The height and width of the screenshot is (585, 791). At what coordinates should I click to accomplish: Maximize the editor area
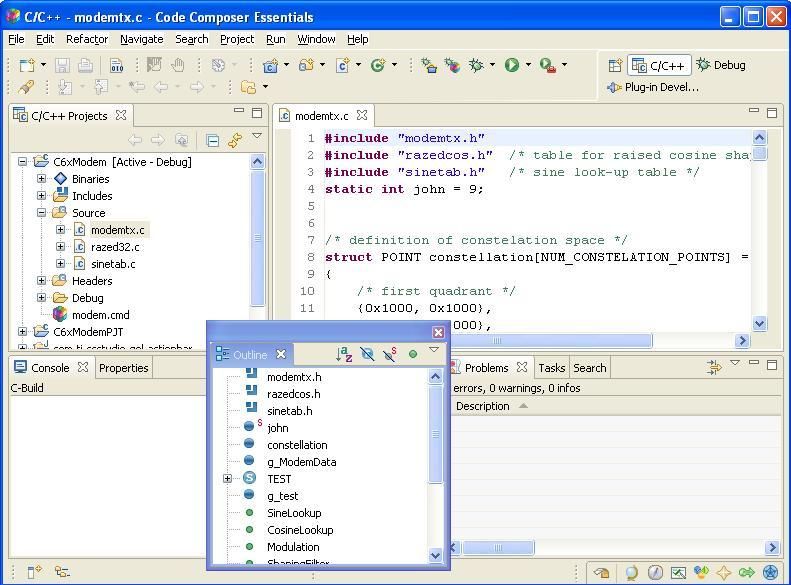pyautogui.click(x=771, y=113)
